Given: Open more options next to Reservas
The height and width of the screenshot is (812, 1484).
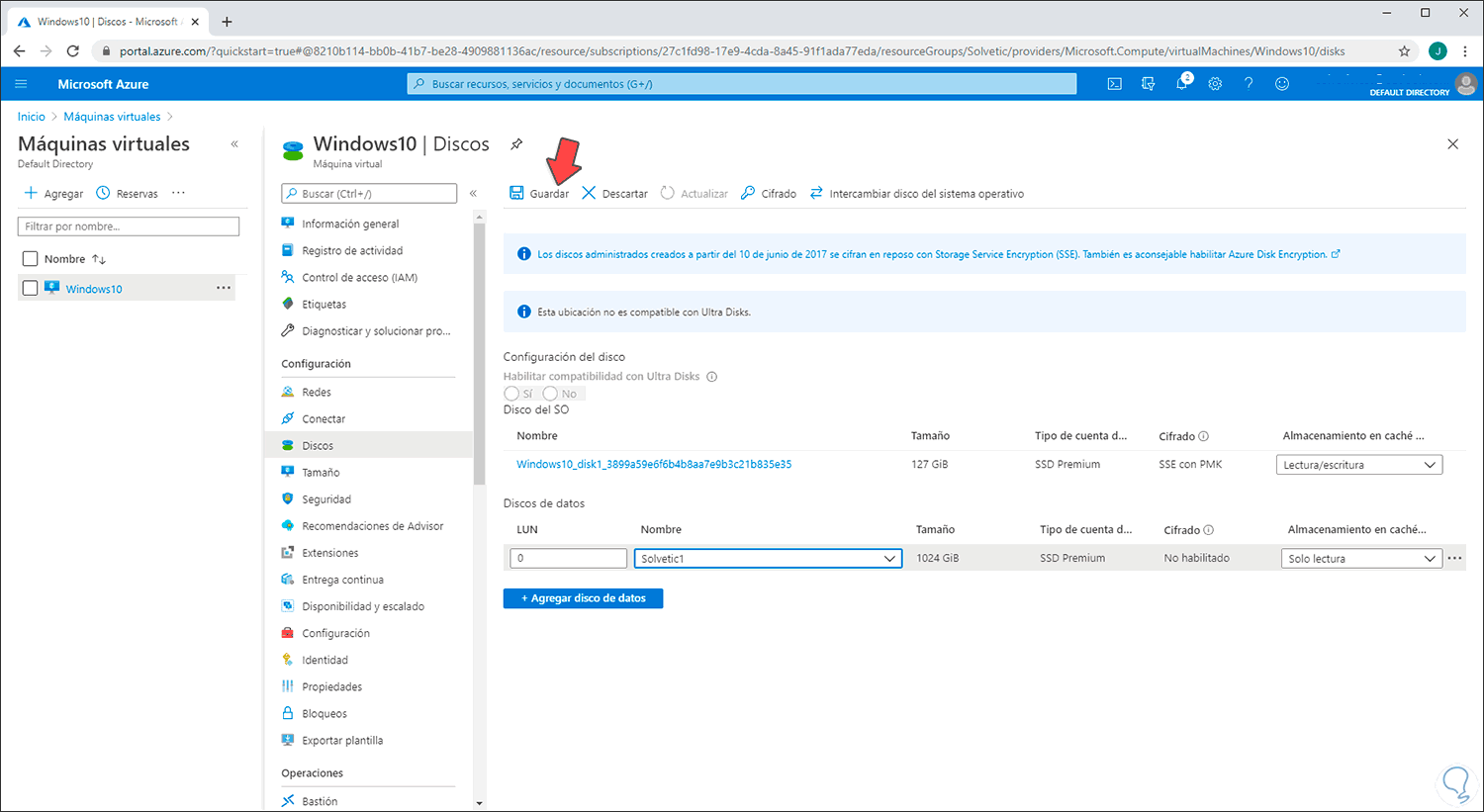Looking at the screenshot, I should click(x=178, y=194).
